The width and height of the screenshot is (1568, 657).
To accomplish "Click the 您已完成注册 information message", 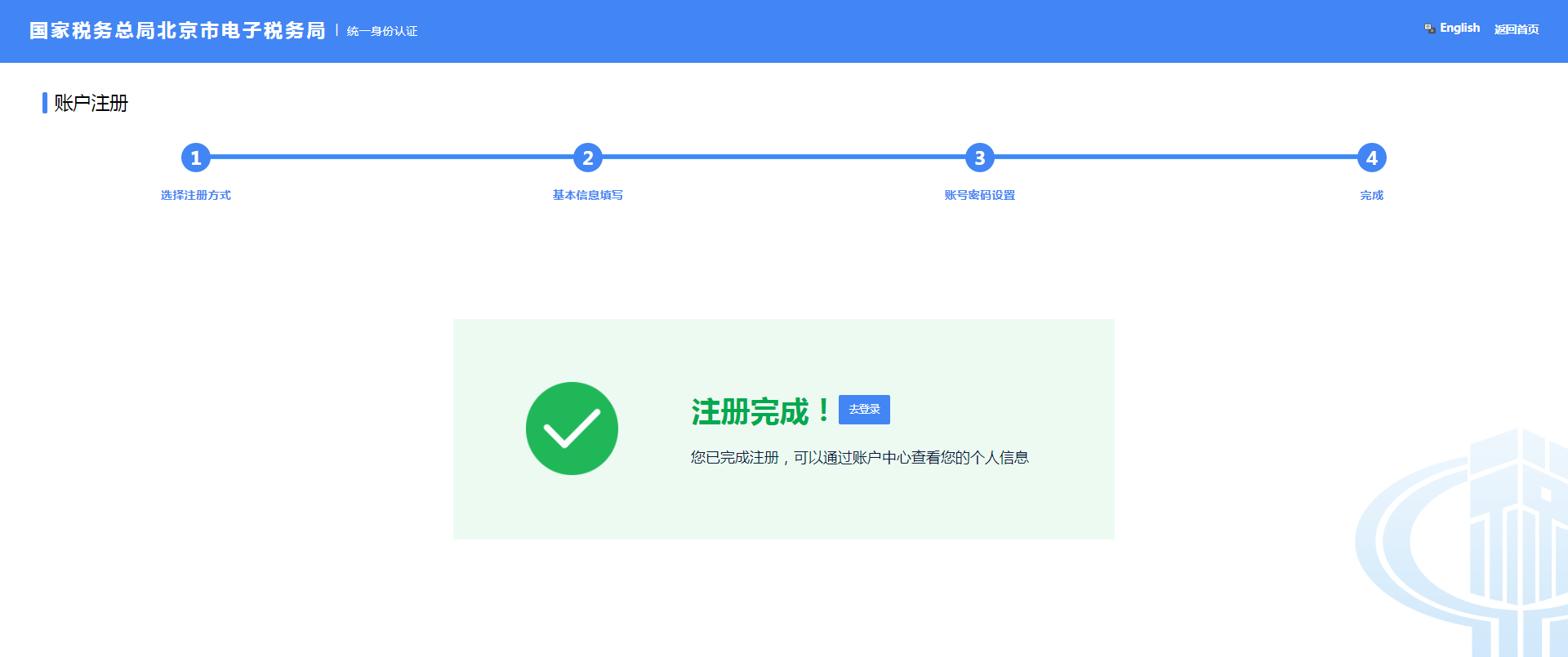I will tap(859, 458).
